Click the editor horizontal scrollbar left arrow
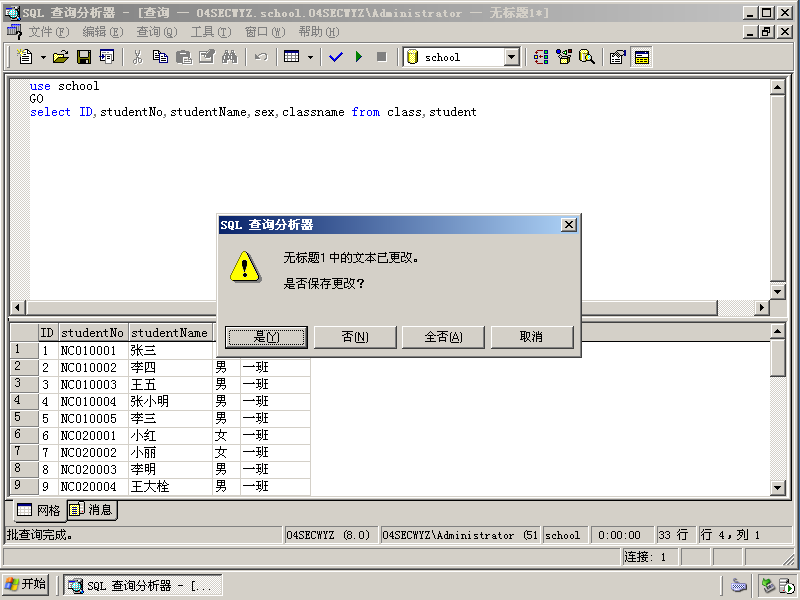 [18, 308]
